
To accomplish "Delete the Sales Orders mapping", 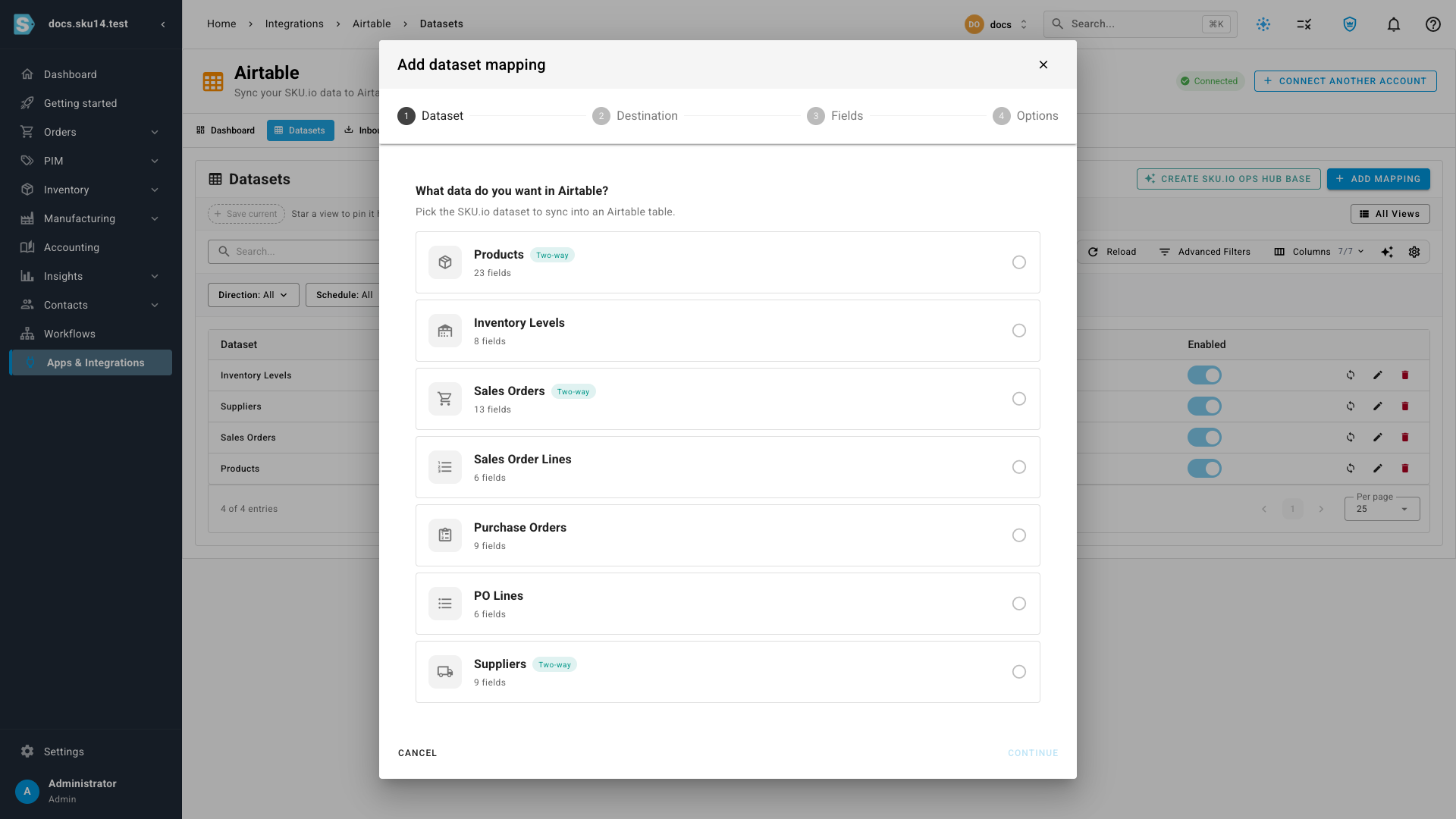I will click(1405, 438).
